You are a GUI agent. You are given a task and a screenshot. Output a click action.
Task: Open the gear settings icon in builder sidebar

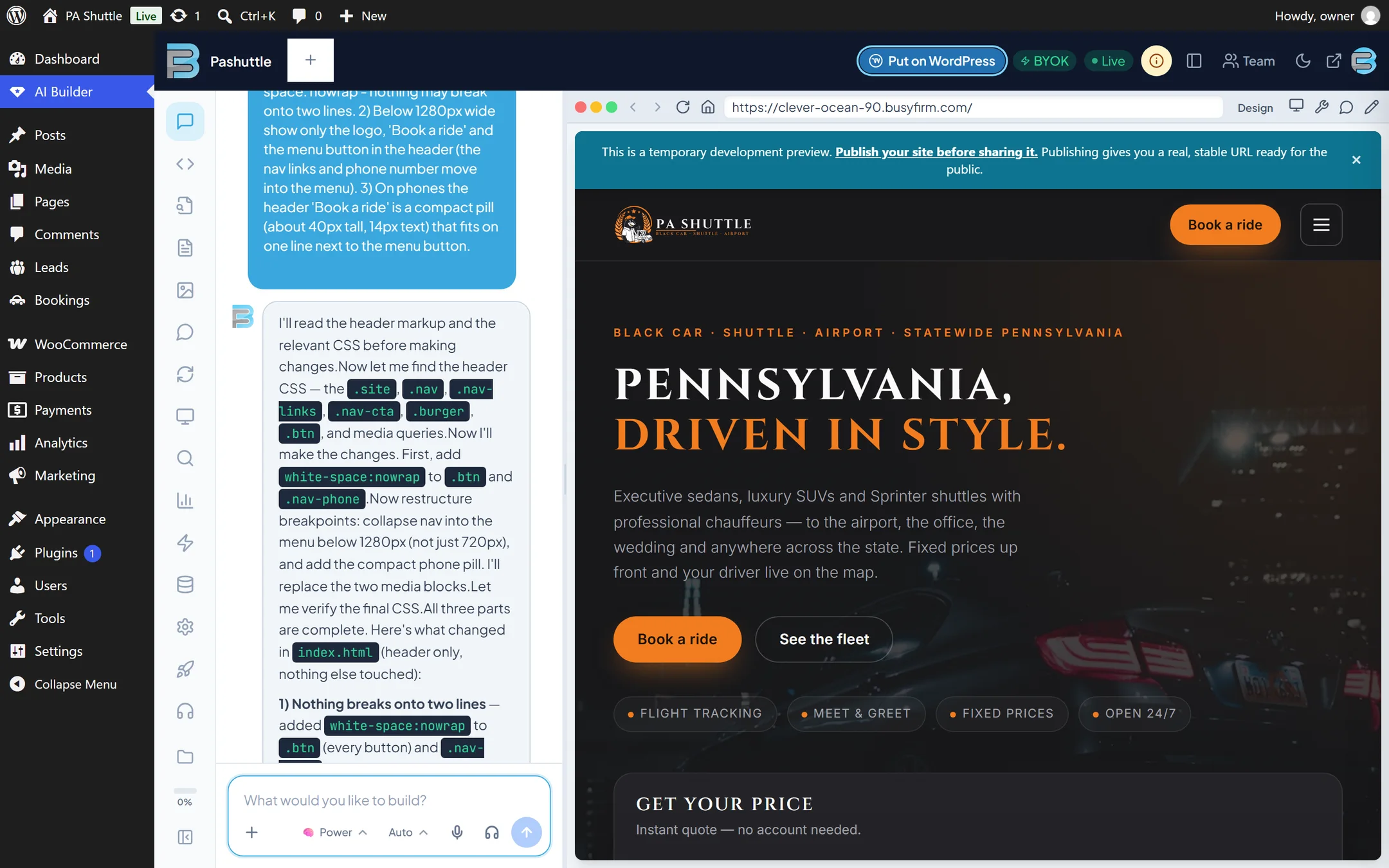tap(185, 626)
